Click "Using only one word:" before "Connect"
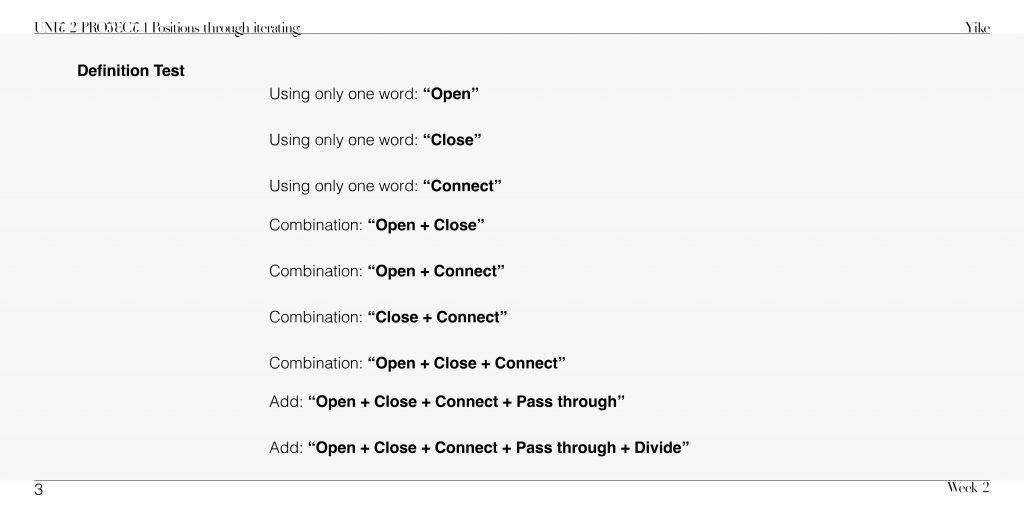Image resolution: width=1024 pixels, height=515 pixels. point(343,186)
